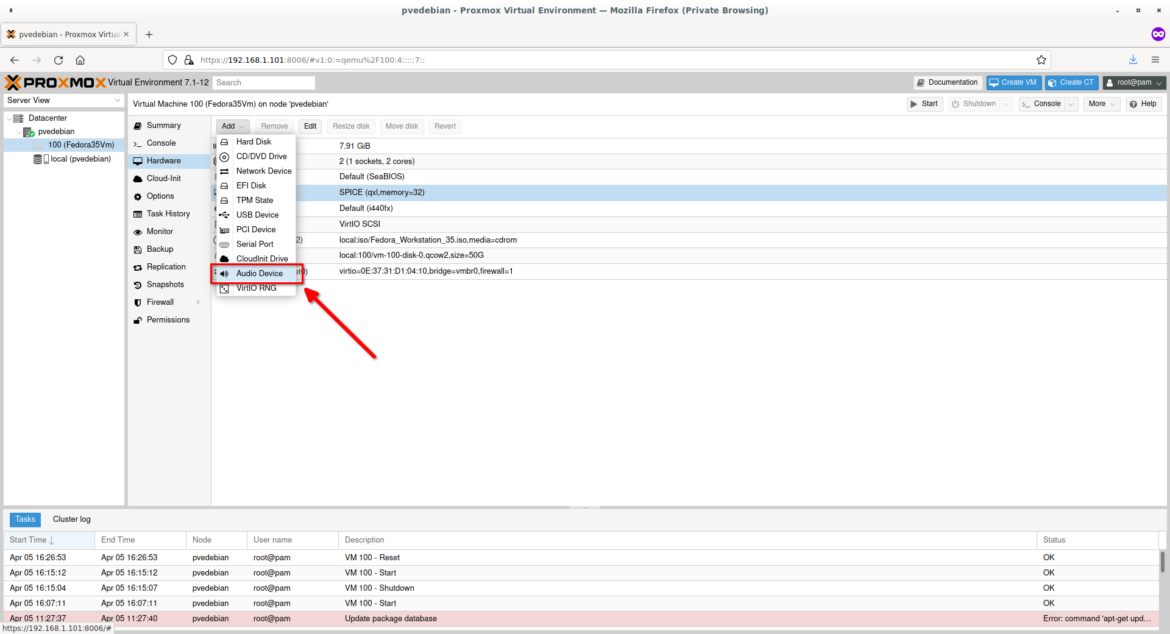Start the Fedora35Vm virtual machine
Screen dimensions: 1170x634
(x=923, y=103)
